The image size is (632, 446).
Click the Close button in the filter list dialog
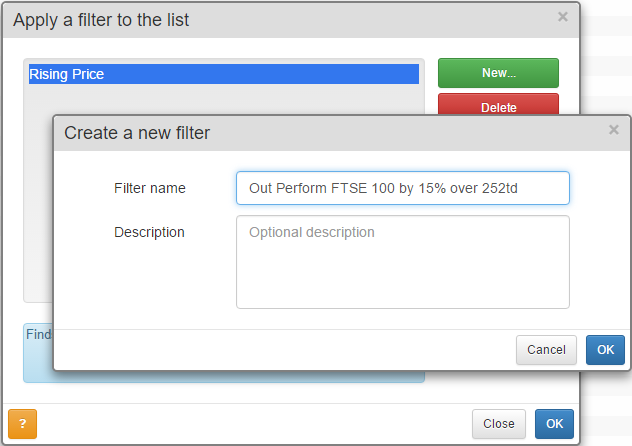point(499,424)
